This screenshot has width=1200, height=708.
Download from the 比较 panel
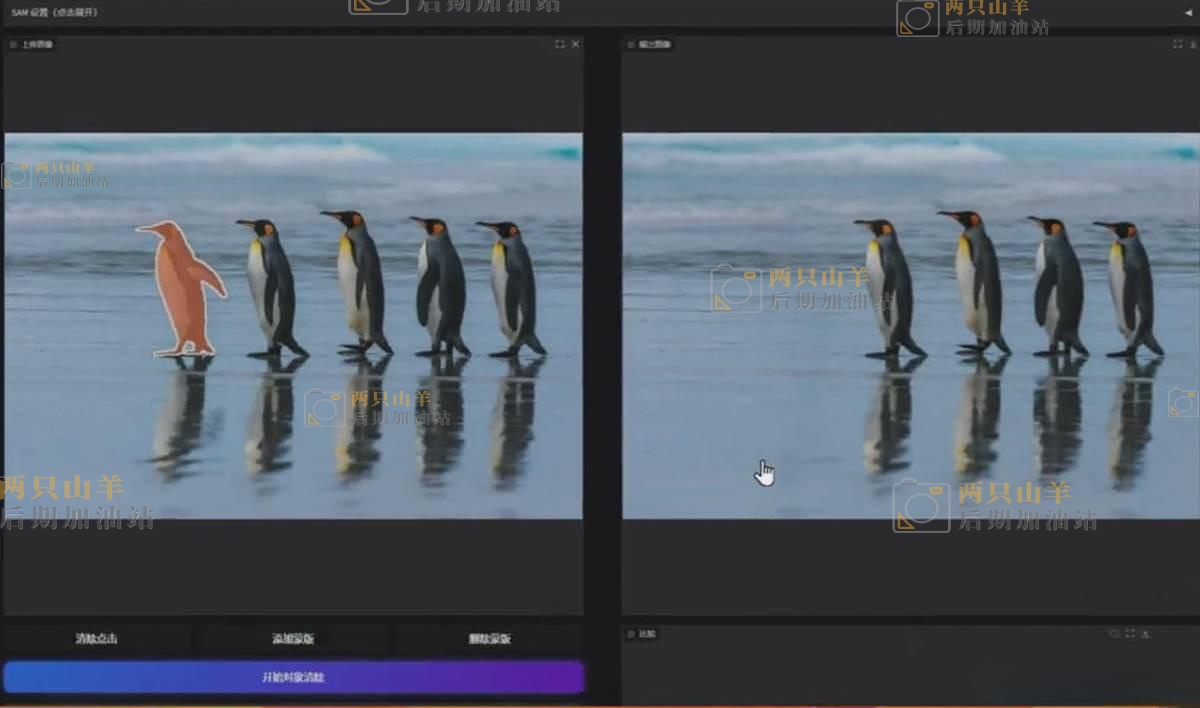(x=1145, y=634)
